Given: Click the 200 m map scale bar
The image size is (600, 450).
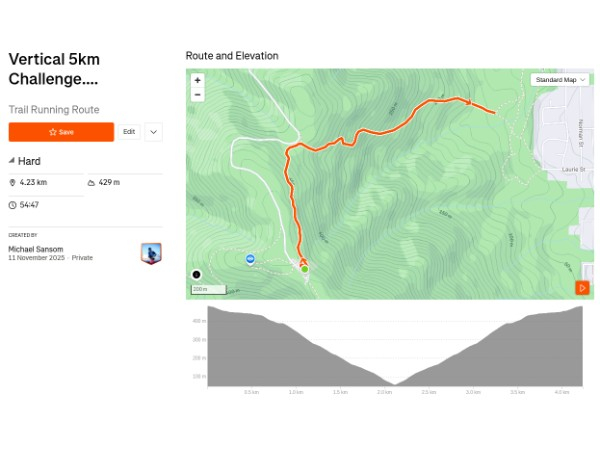Looking at the screenshot, I should pos(209,290).
